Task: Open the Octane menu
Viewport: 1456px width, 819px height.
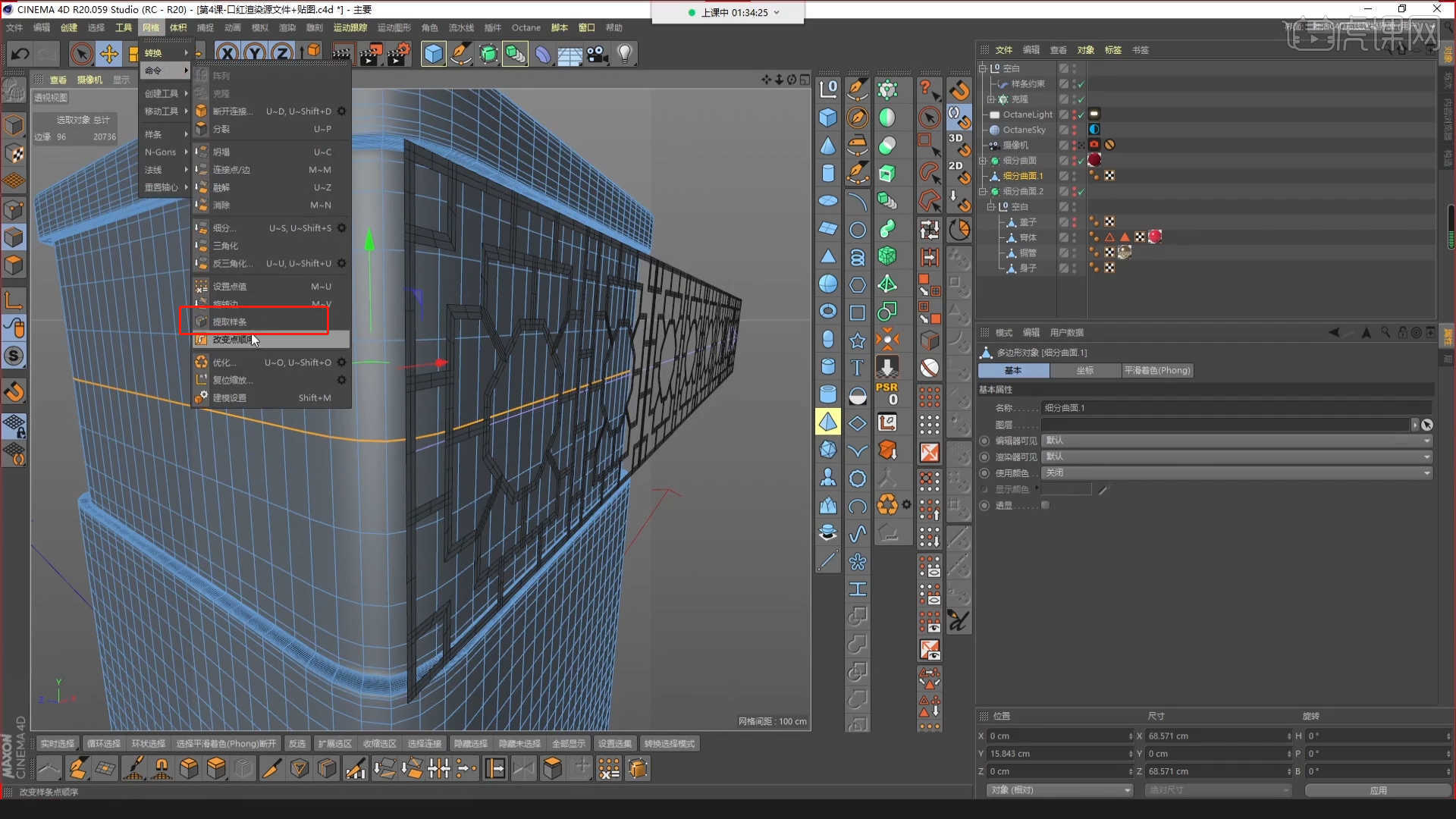Action: [x=526, y=27]
